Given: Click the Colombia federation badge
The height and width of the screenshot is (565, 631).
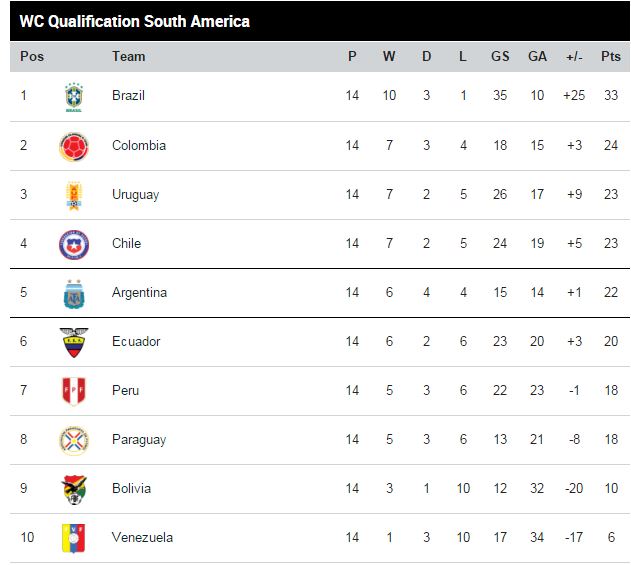Looking at the screenshot, I should point(74,147).
